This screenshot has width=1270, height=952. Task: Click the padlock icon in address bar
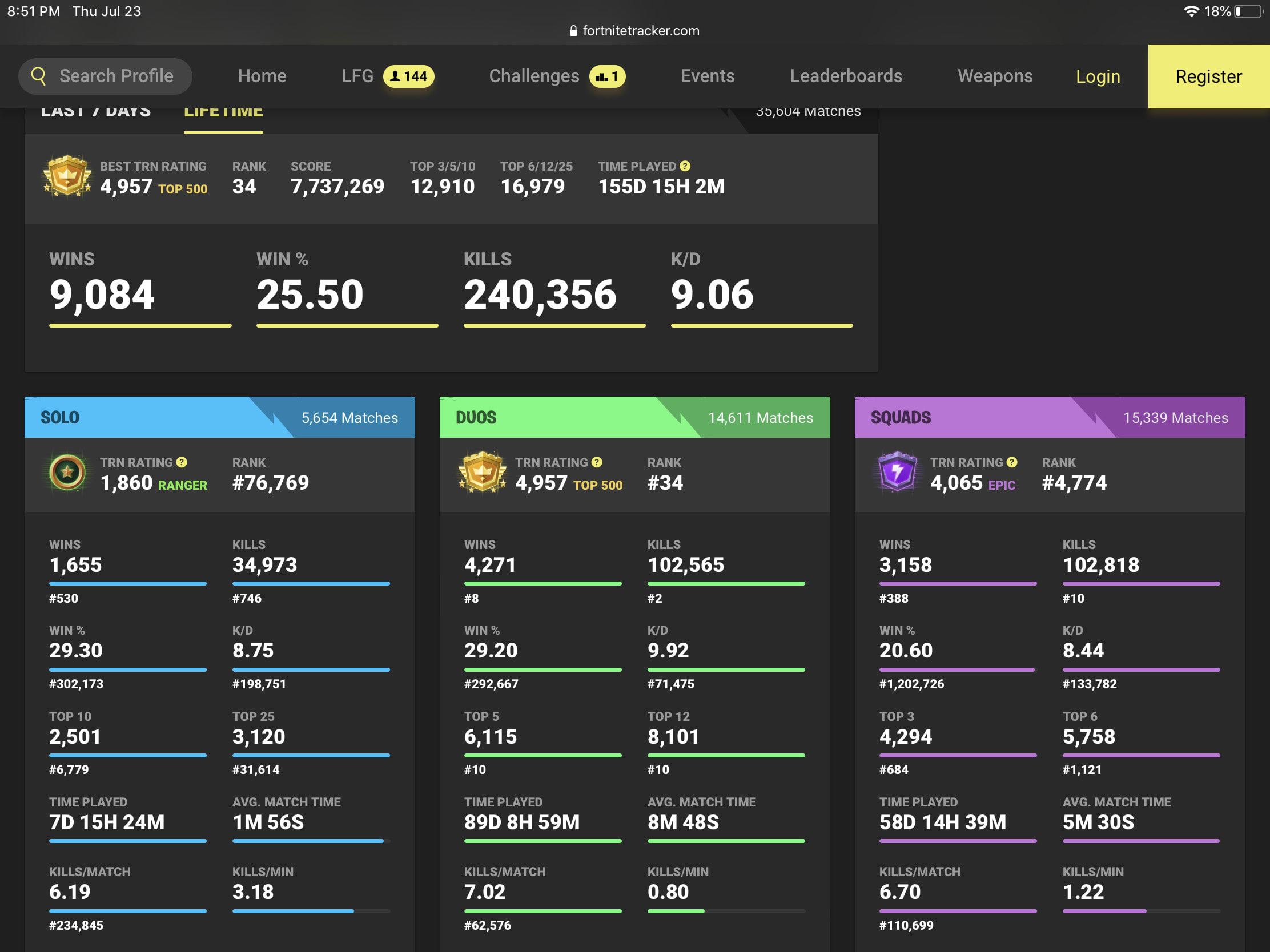573,31
